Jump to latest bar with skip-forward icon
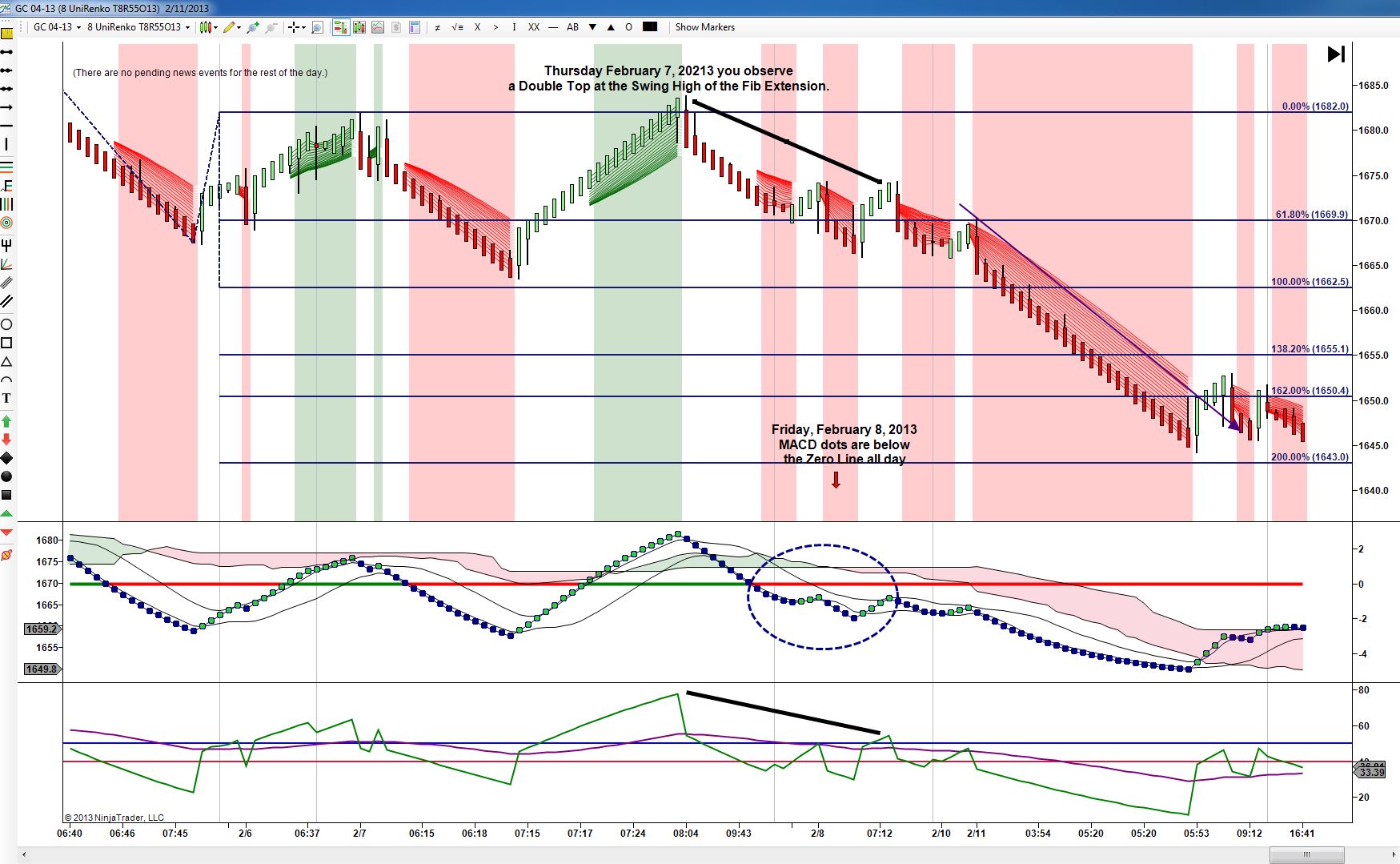Screen dimensions: 1400x864 1336,54
